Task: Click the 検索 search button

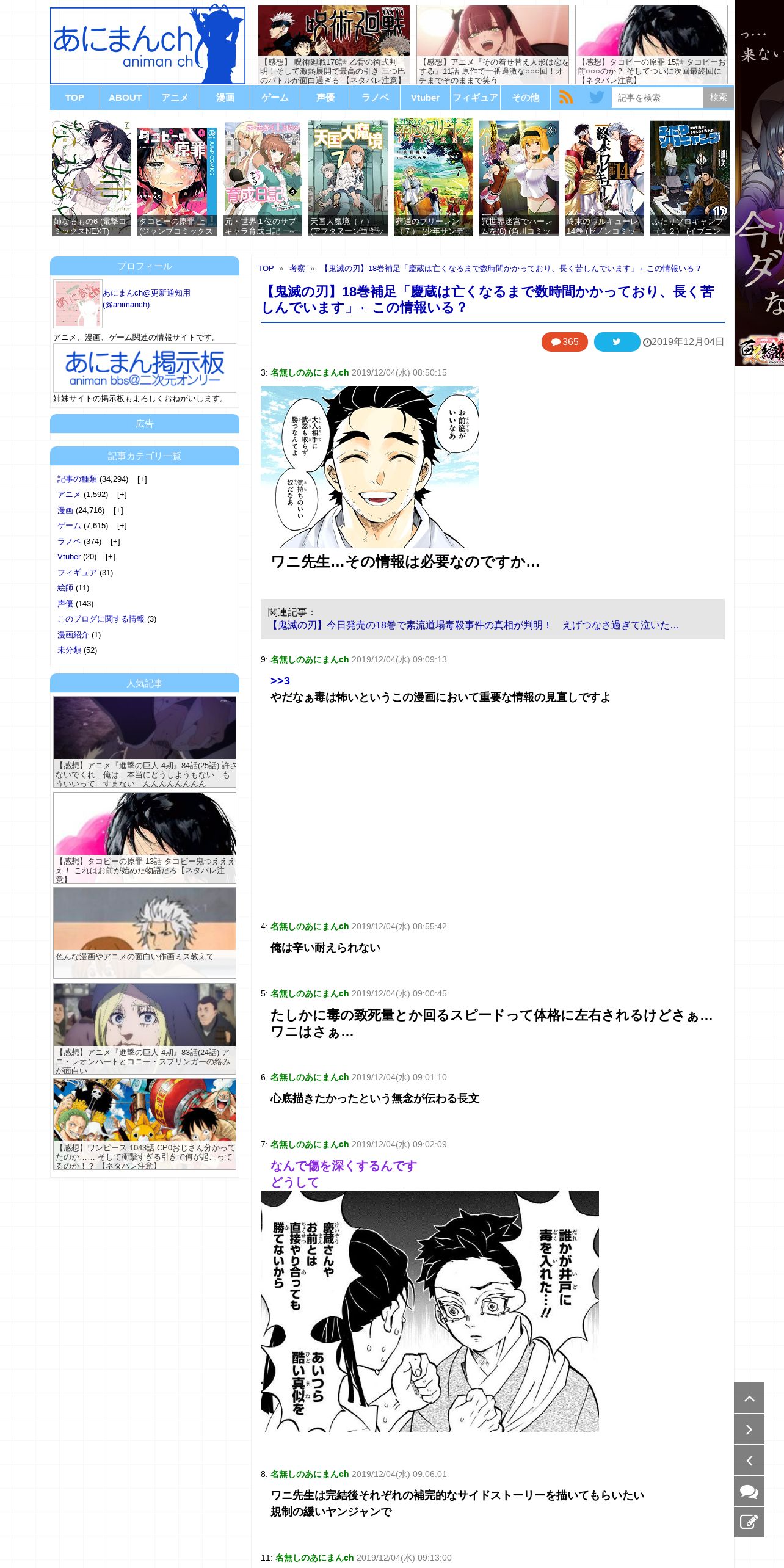Action: pyautogui.click(x=718, y=98)
